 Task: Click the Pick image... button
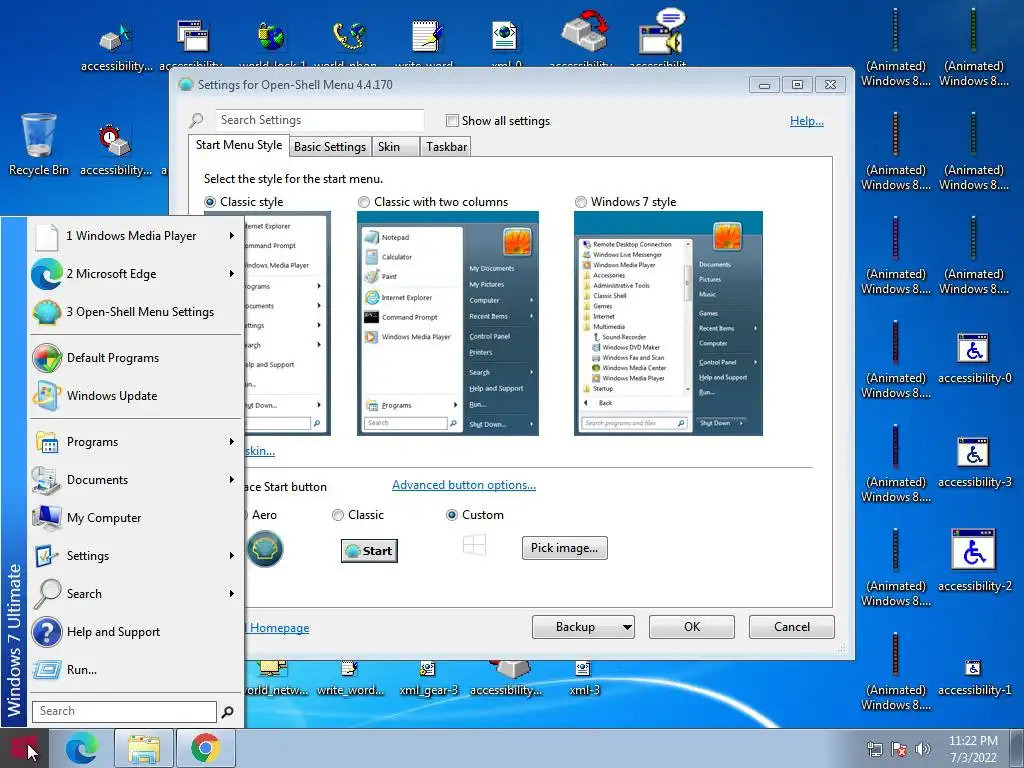(x=564, y=548)
